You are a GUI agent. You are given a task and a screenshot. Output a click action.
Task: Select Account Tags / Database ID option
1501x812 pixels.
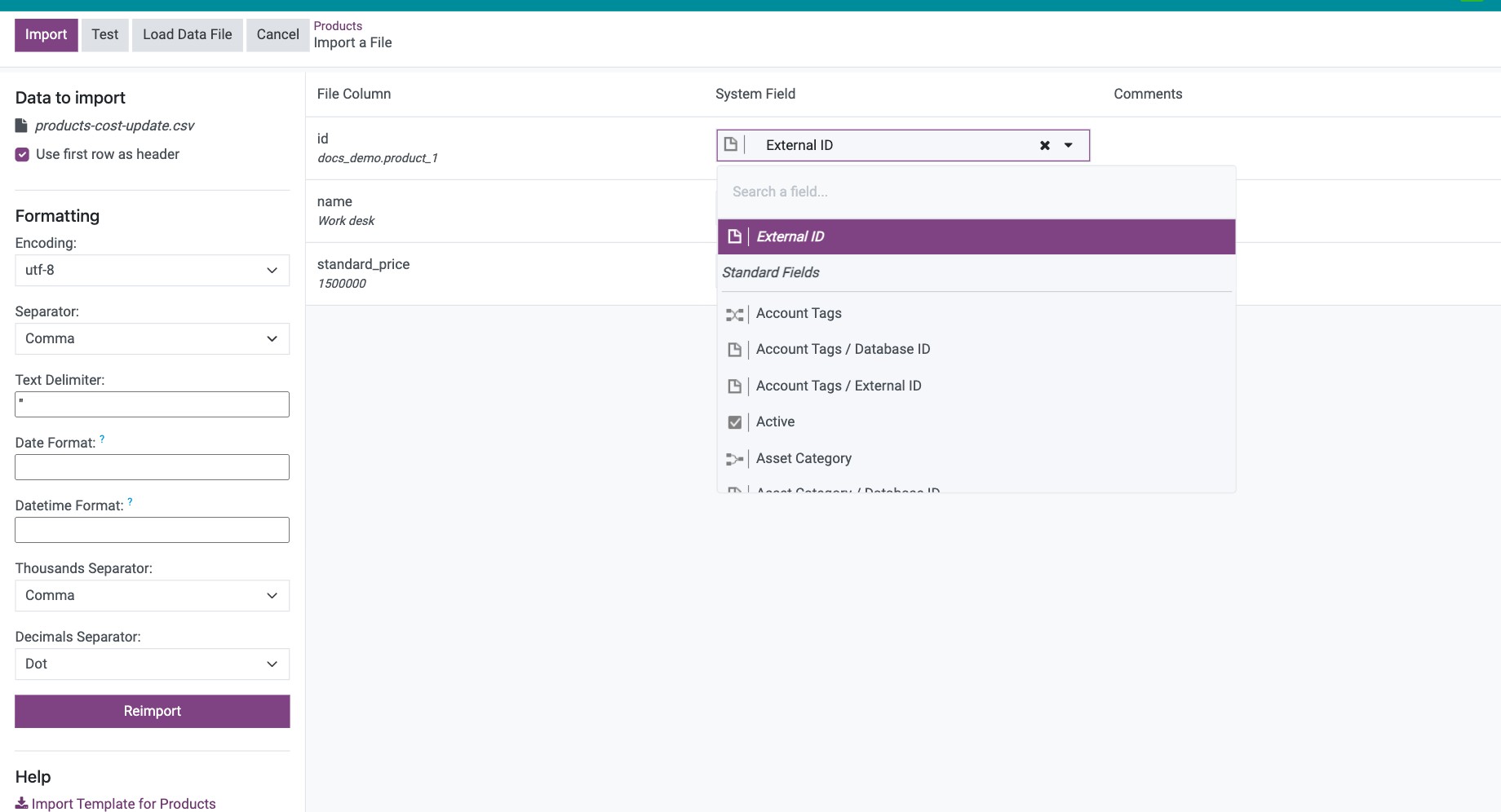pos(976,349)
